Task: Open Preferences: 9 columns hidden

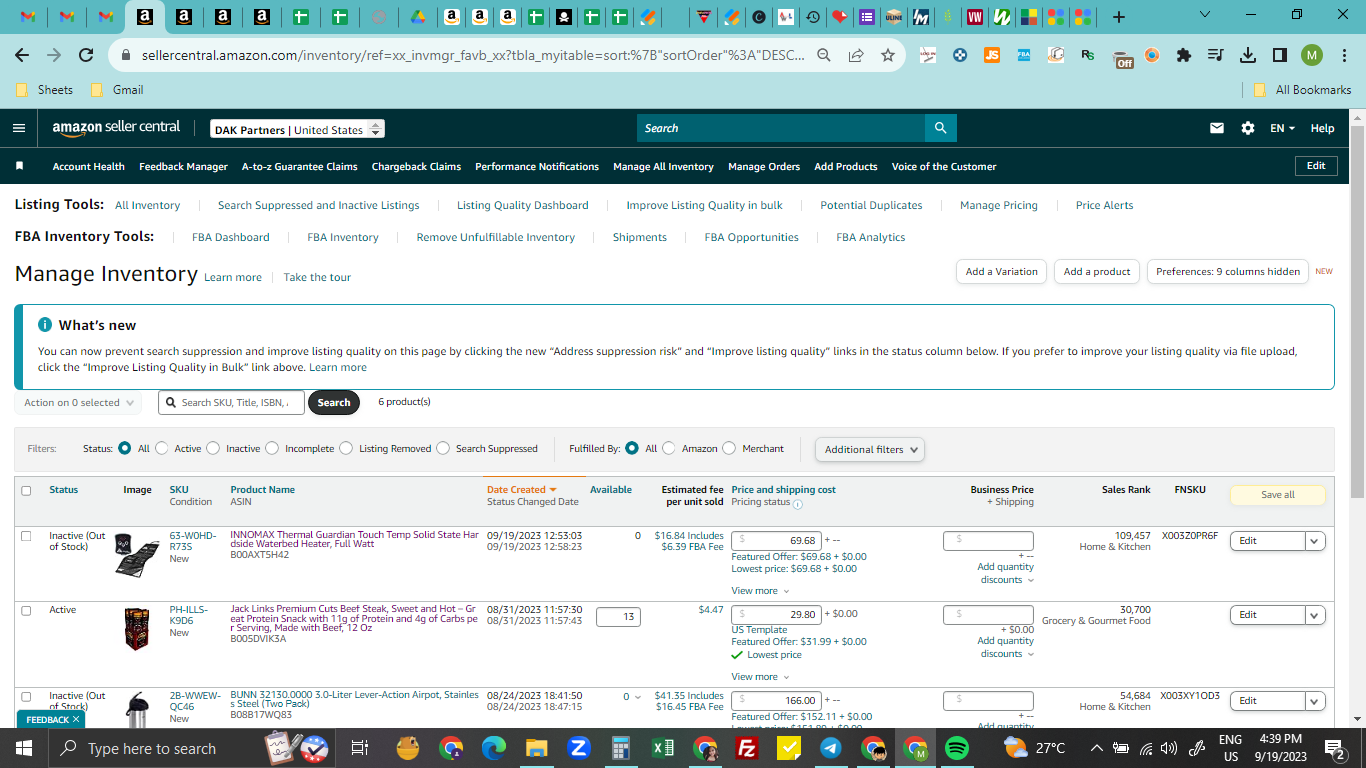Action: (x=1228, y=271)
